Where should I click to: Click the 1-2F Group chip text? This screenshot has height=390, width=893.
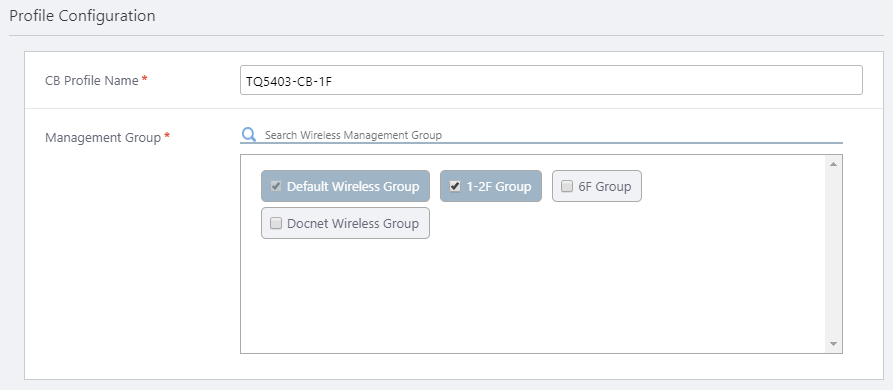[x=499, y=187]
